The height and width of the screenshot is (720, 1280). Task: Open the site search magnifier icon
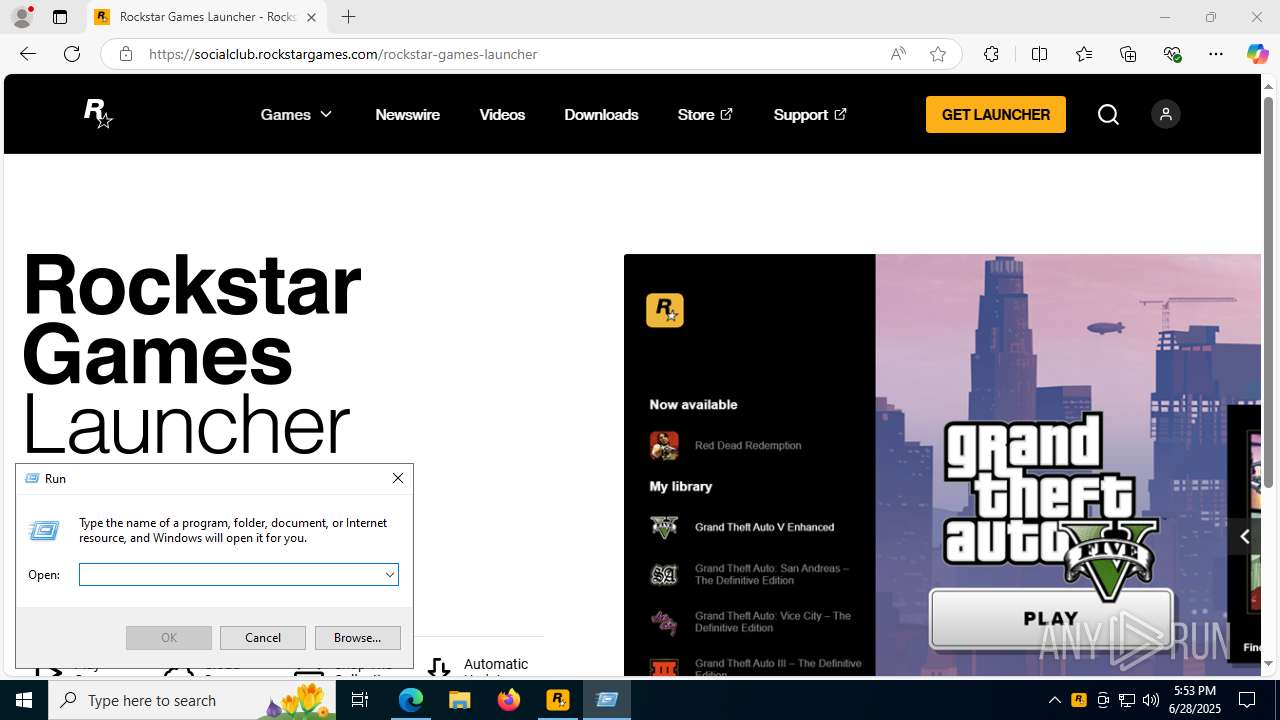coord(1108,114)
